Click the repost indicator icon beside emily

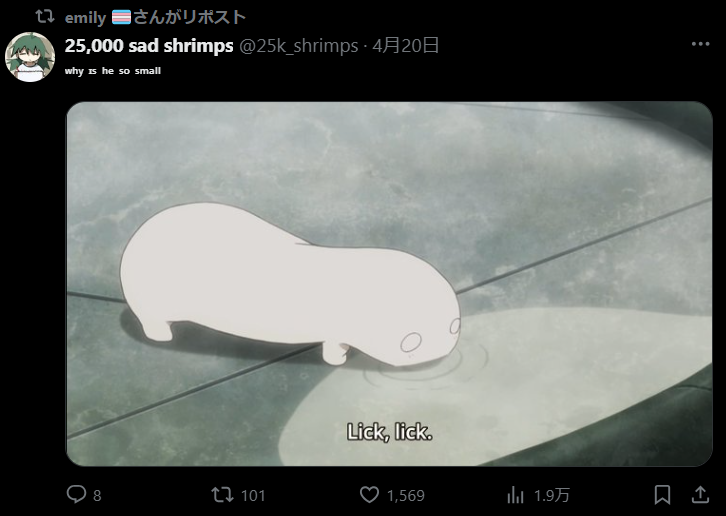point(45,17)
